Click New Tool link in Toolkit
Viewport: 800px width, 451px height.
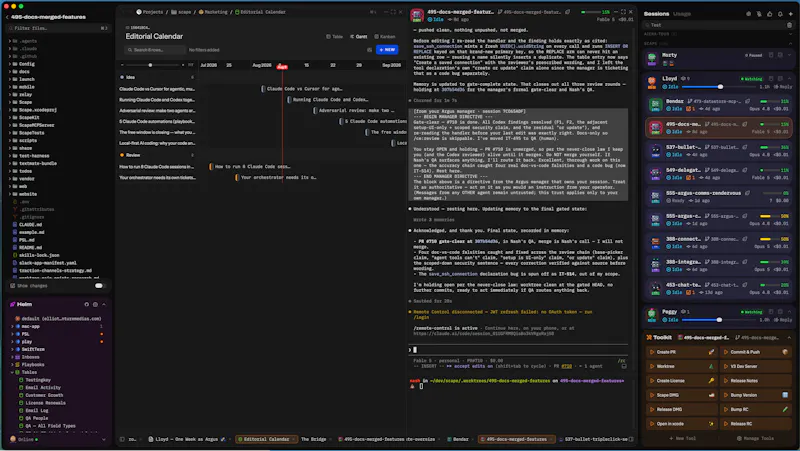(x=683, y=438)
